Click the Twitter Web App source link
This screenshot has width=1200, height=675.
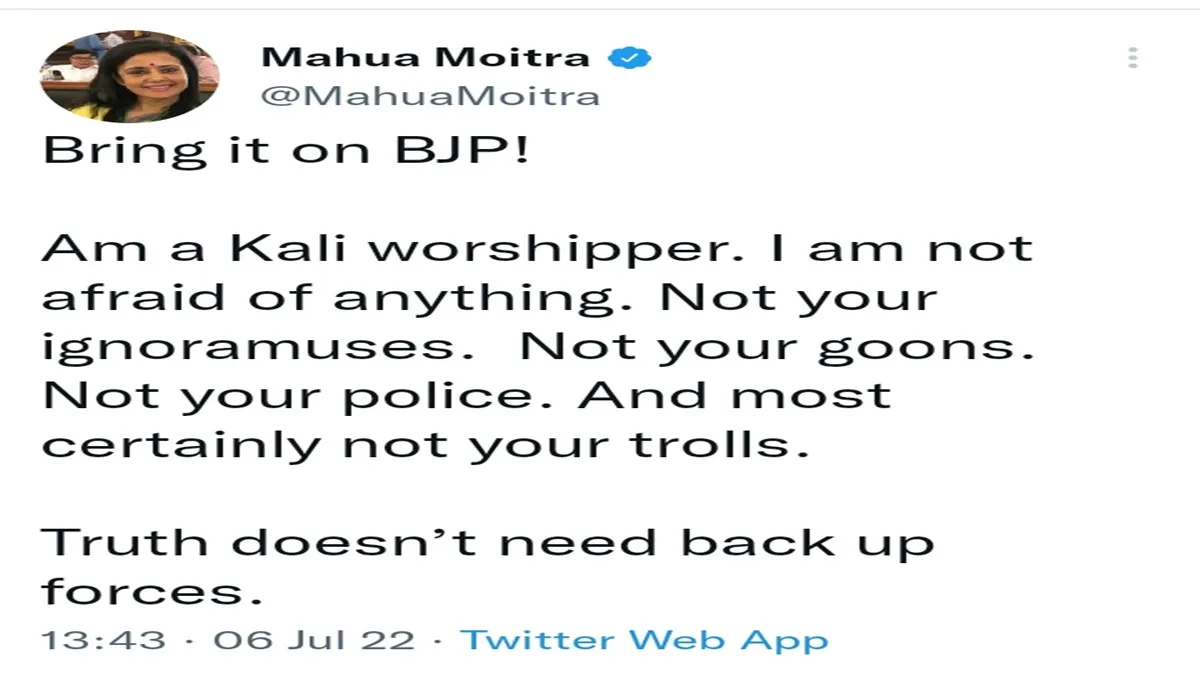click(644, 640)
